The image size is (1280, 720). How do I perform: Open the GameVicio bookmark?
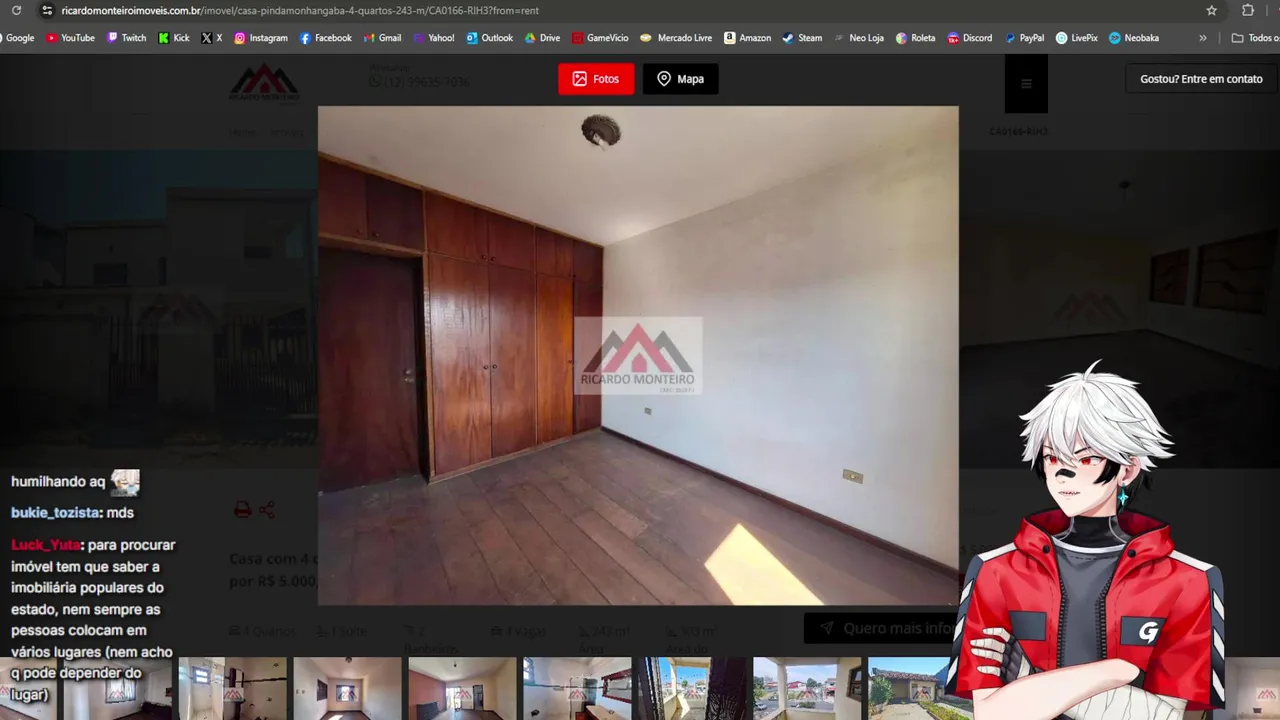click(600, 38)
